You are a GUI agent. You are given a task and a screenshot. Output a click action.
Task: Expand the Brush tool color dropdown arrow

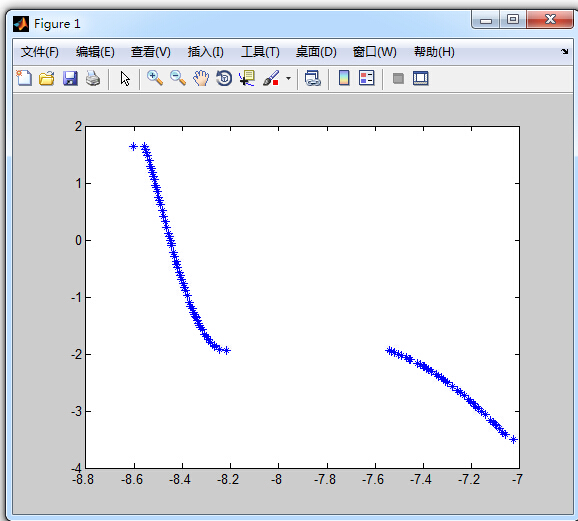[288, 78]
